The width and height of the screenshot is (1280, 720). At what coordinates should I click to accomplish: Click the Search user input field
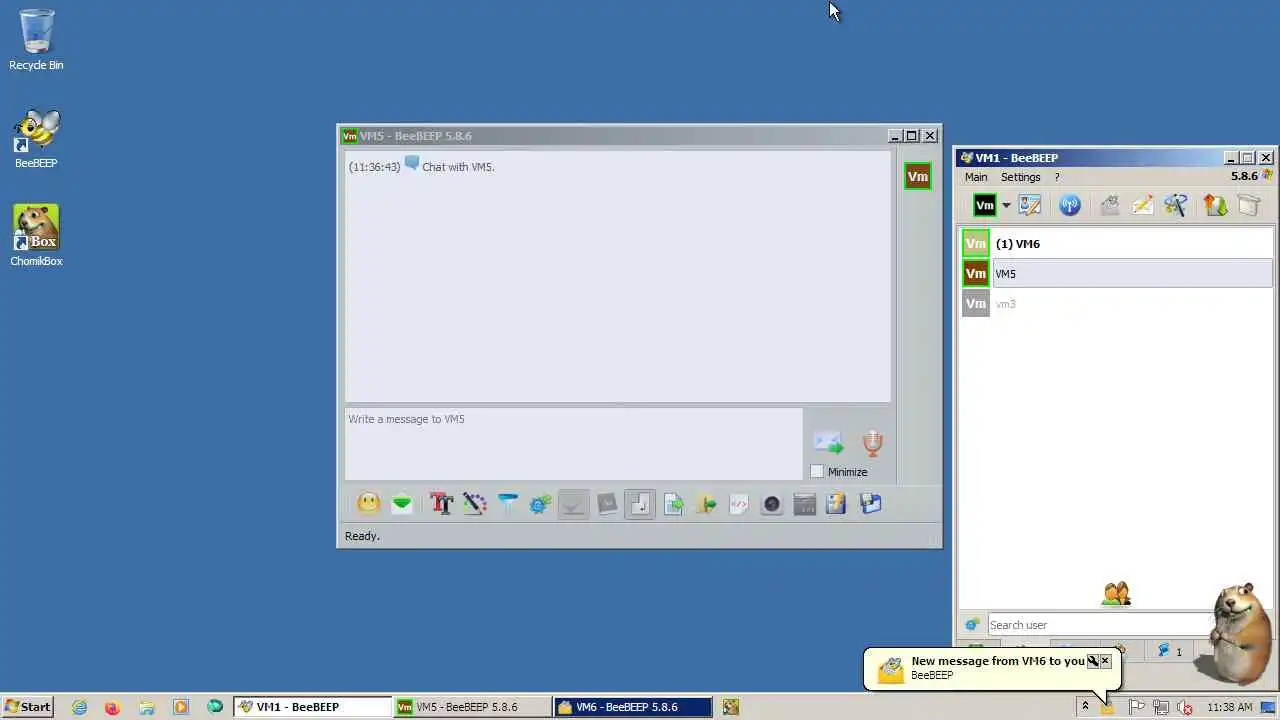pyautogui.click(x=1100, y=625)
